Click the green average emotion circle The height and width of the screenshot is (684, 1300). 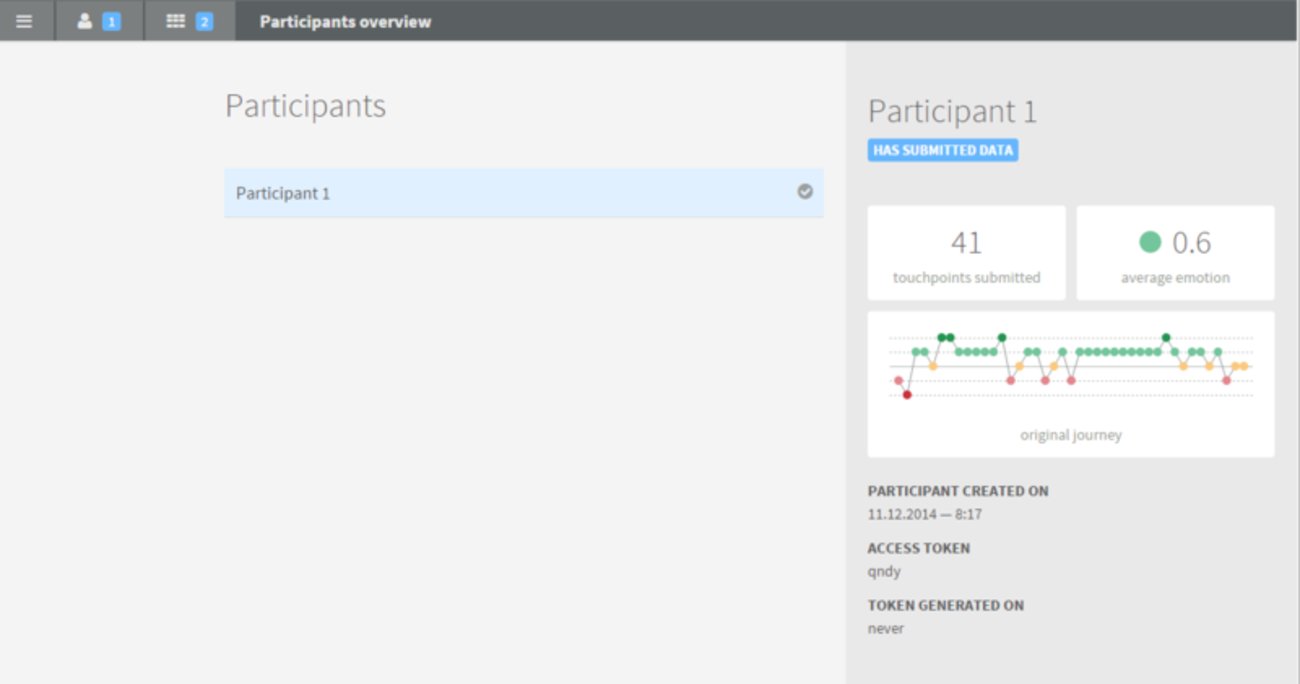(x=1150, y=242)
